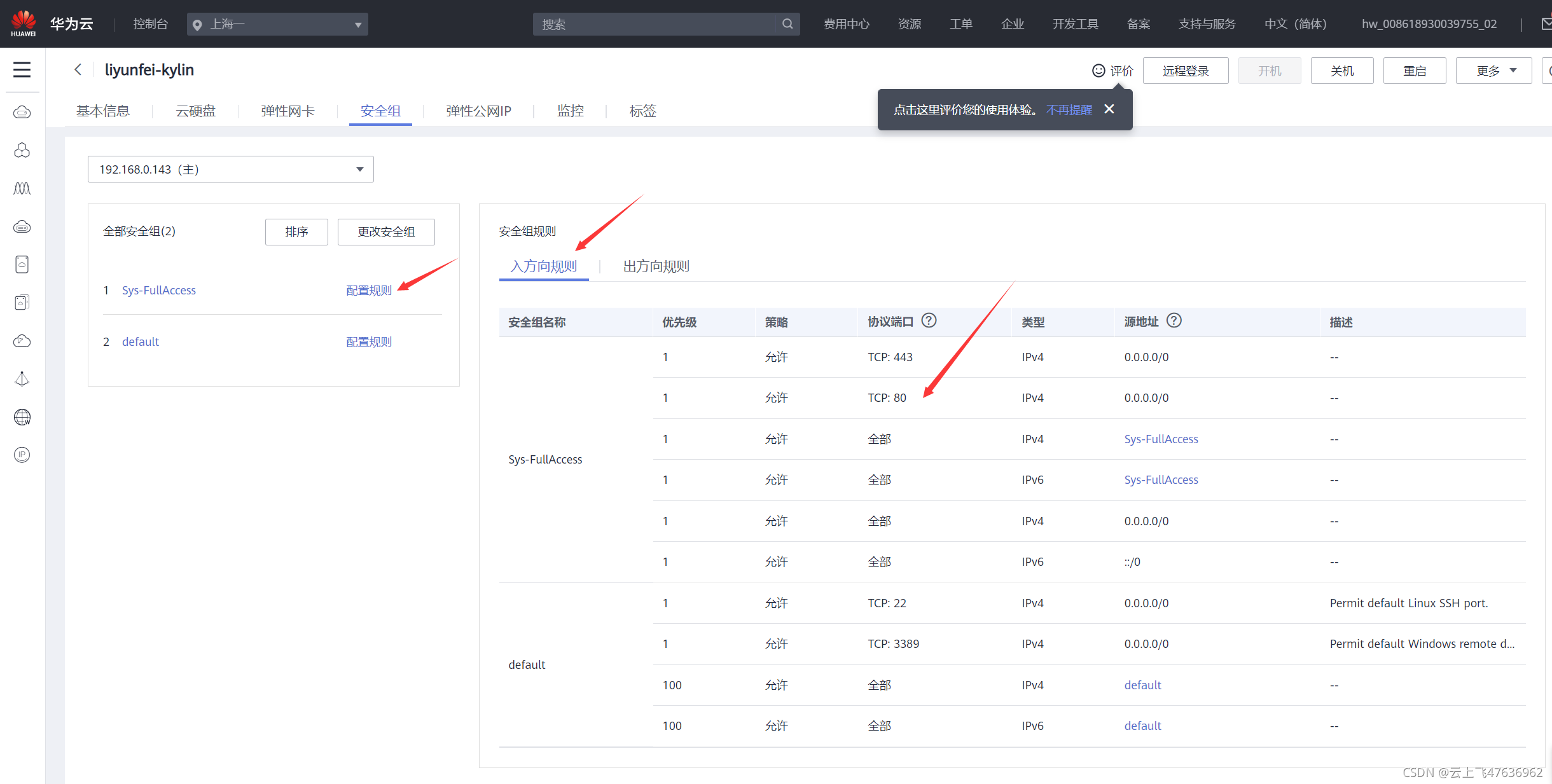
Task: Close the feedback tooltip with X
Action: tap(1109, 109)
